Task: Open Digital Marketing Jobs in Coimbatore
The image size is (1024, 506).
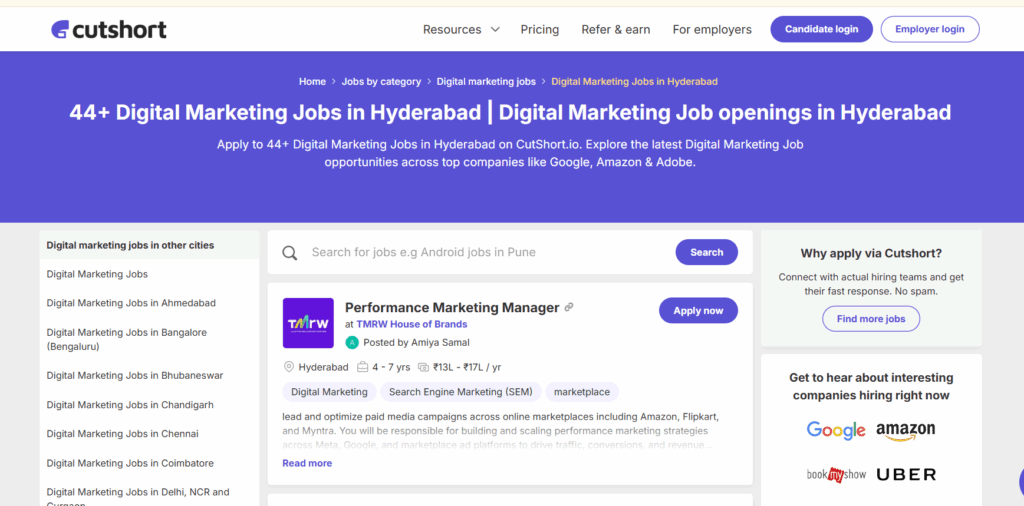Action: (x=130, y=463)
